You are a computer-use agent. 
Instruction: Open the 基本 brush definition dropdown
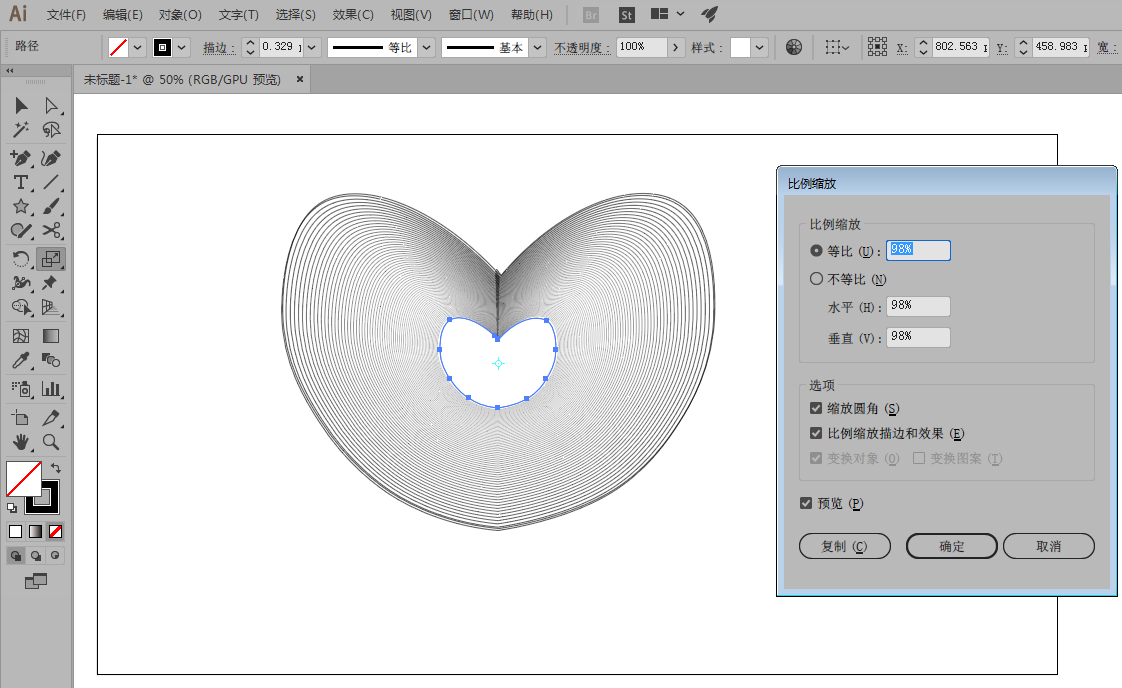(x=538, y=47)
